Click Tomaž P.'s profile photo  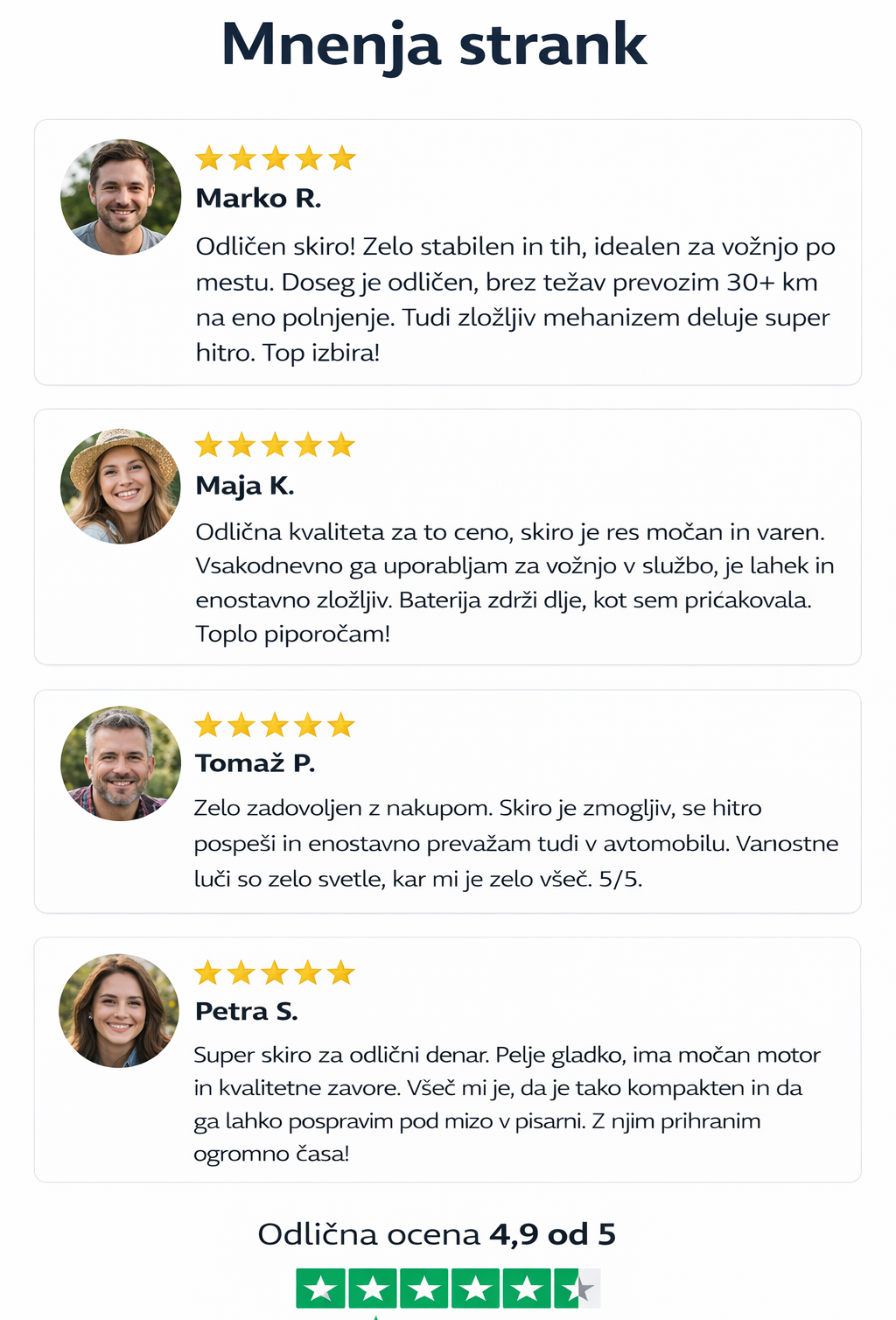tap(121, 764)
